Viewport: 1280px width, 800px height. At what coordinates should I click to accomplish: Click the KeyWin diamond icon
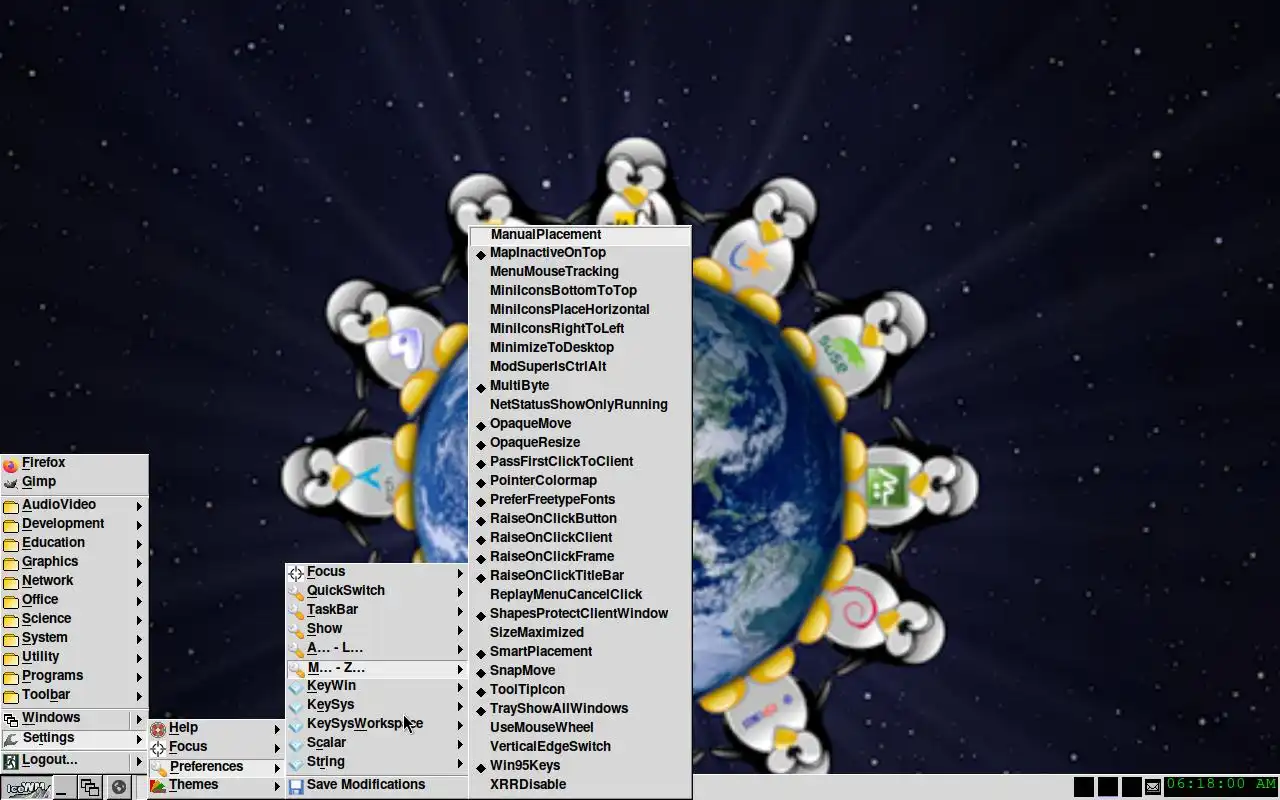296,687
